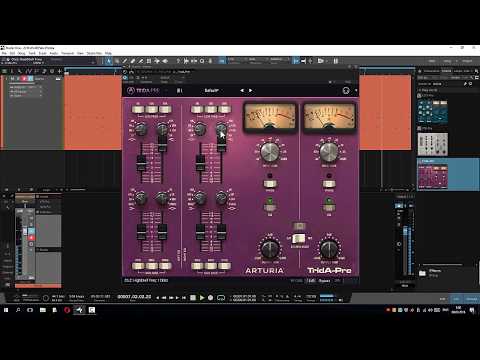Toggle the plugin power button in plugin window
Image resolution: width=480 pixels, height=360 pixels.
[125, 78]
